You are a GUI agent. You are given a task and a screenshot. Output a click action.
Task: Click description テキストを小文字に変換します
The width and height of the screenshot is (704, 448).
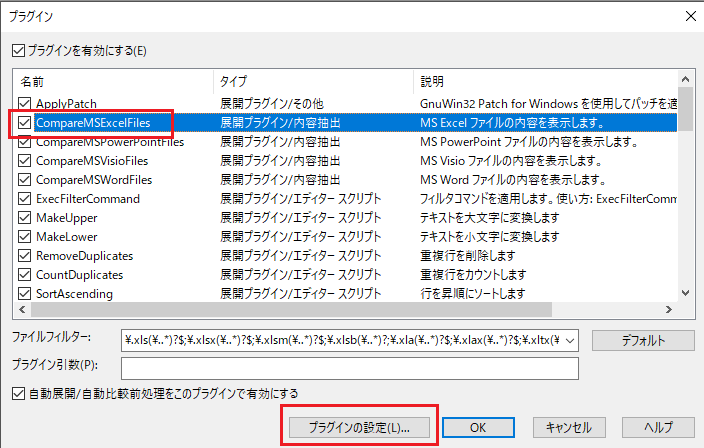click(489, 237)
